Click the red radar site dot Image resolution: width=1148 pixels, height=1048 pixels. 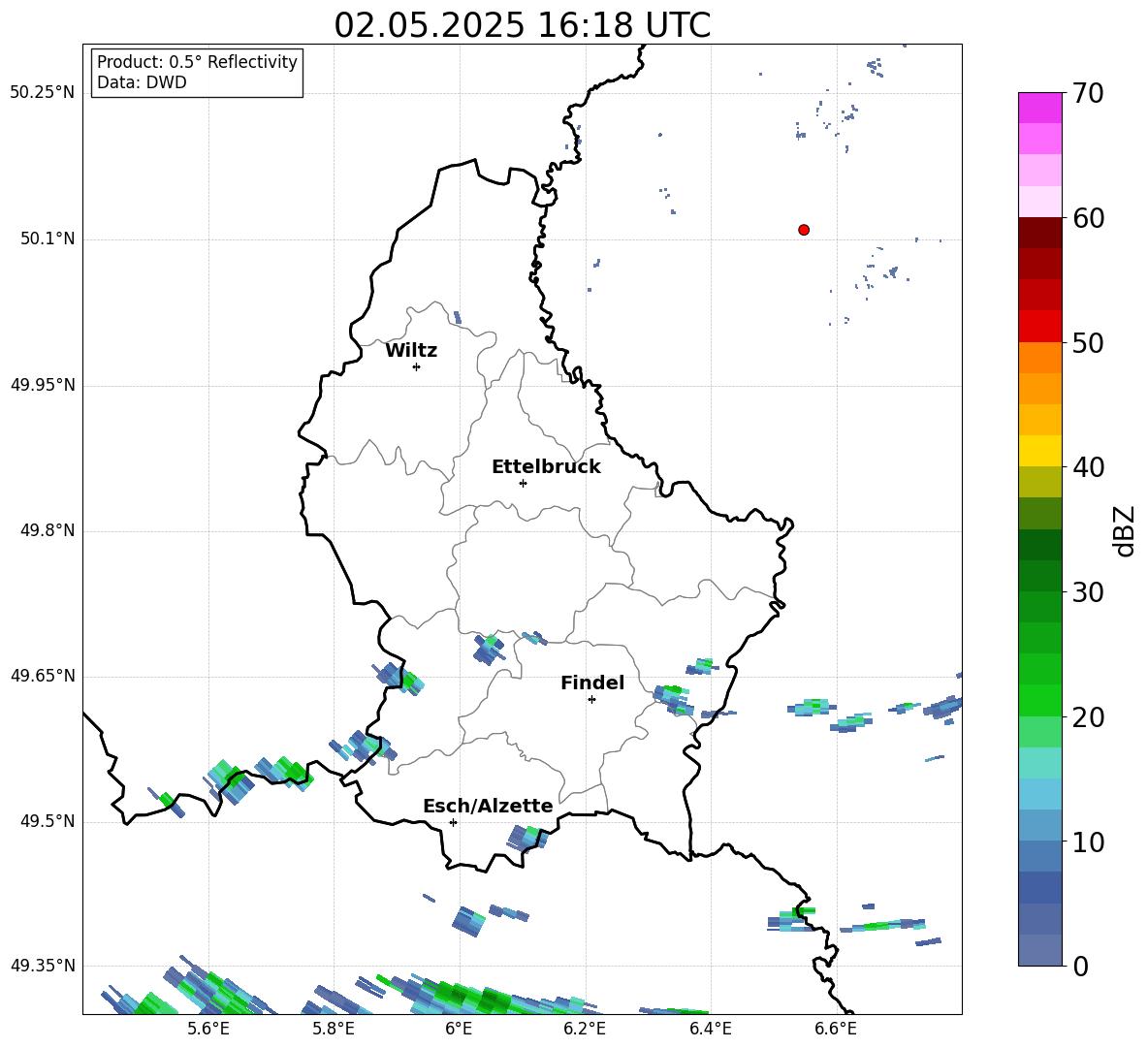[804, 230]
